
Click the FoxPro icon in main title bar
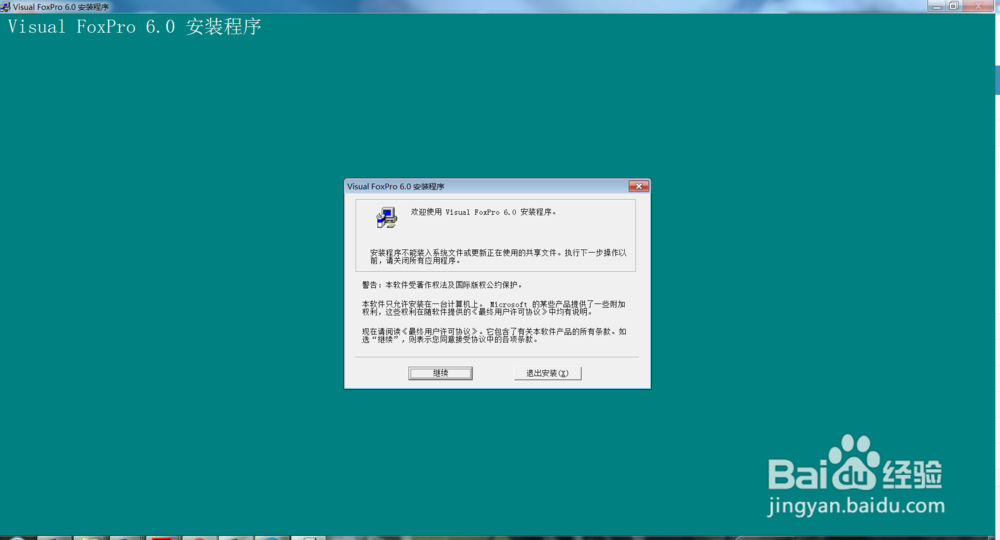point(5,6)
